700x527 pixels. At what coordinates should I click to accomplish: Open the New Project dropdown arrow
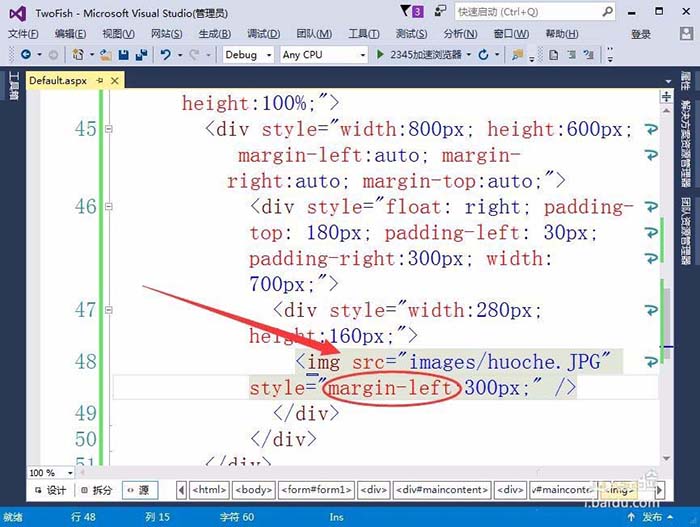click(x=92, y=55)
